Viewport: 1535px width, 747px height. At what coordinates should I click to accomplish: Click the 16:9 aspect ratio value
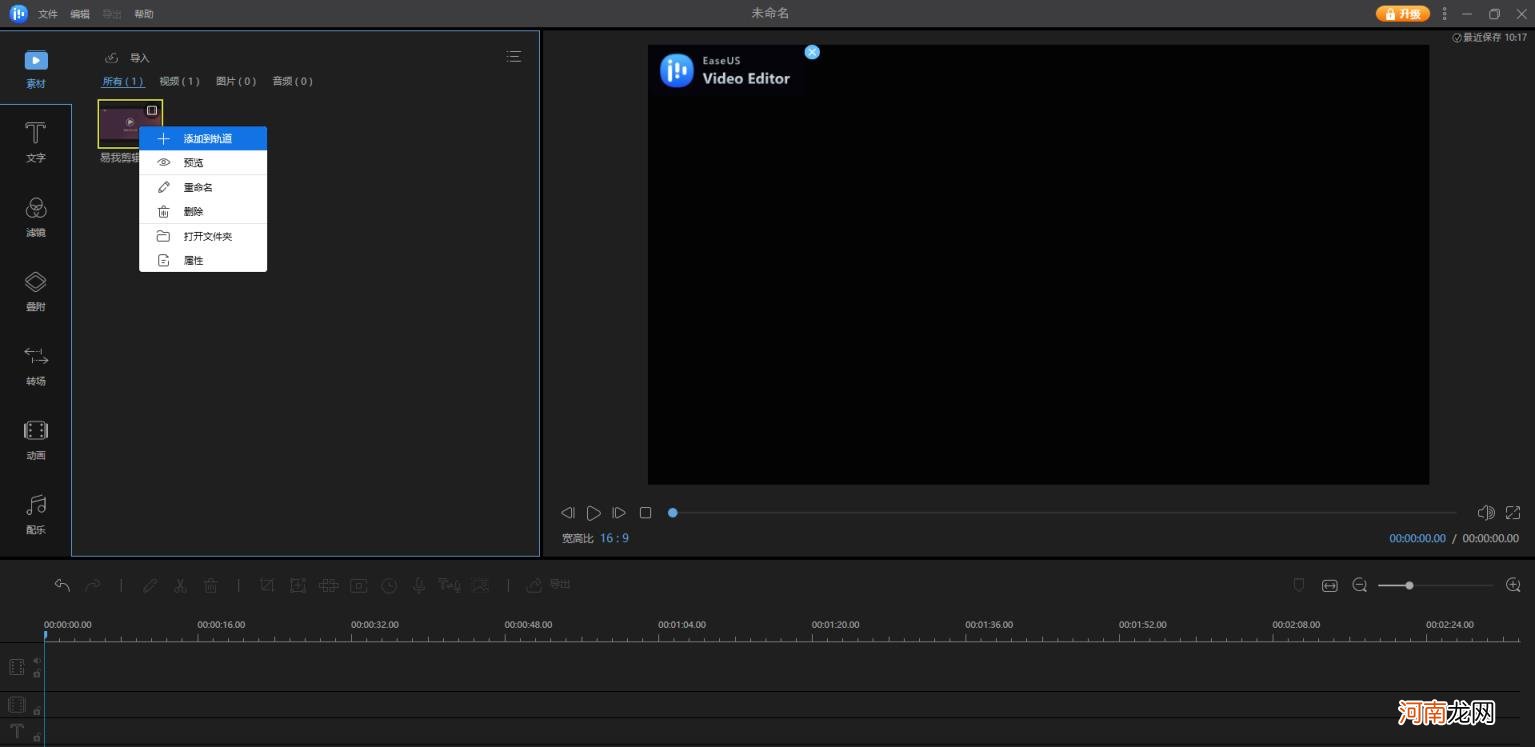[614, 538]
